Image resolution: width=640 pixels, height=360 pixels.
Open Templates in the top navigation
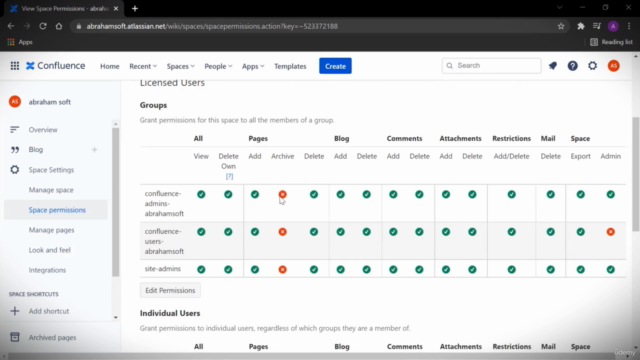290,66
